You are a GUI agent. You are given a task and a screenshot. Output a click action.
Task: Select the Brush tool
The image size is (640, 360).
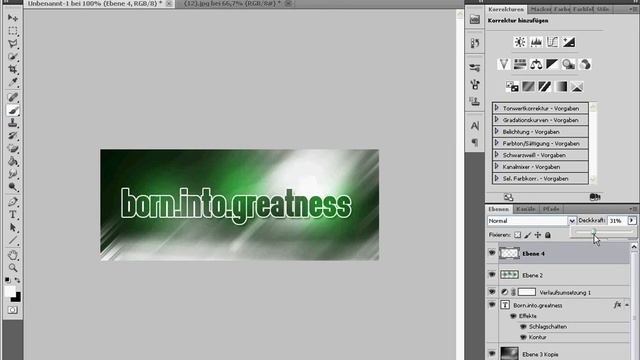[13, 110]
